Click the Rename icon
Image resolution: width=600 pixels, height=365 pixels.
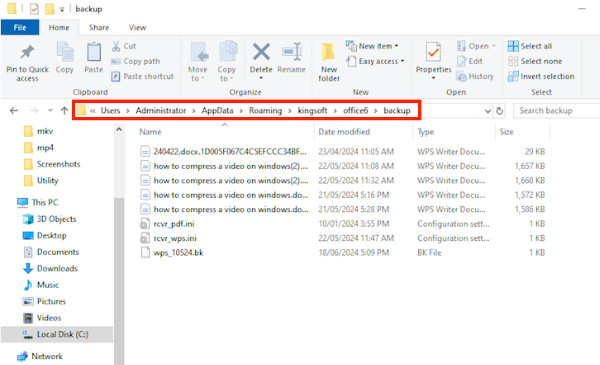pyautogui.click(x=292, y=52)
